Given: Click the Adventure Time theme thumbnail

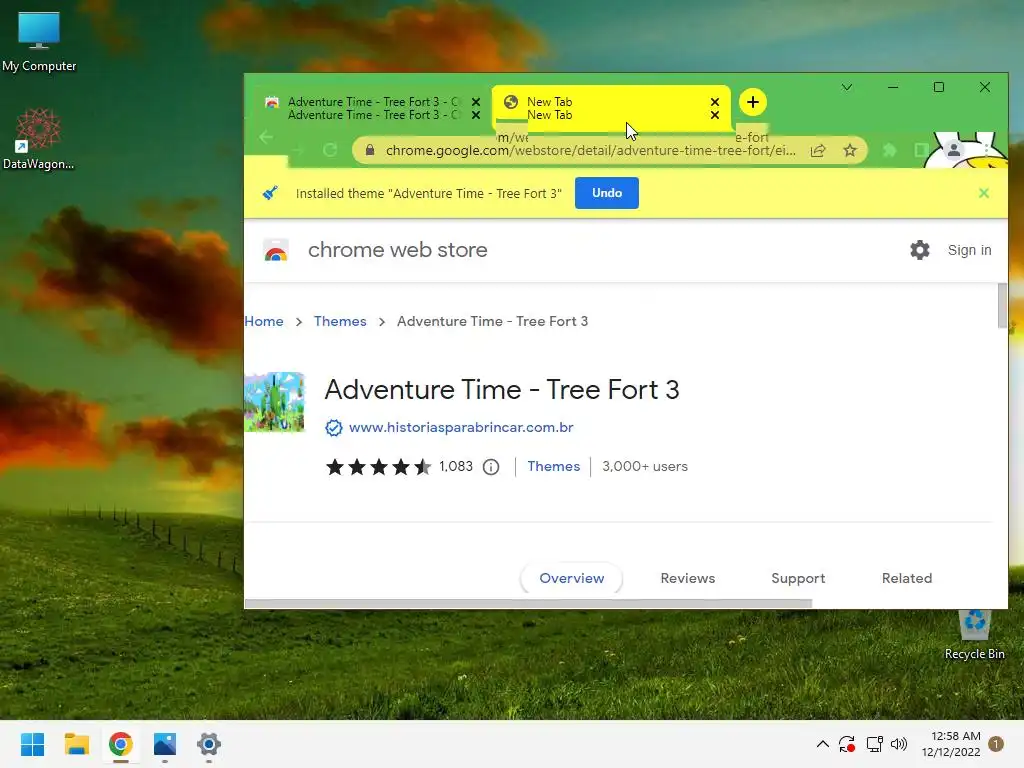Looking at the screenshot, I should click(274, 402).
